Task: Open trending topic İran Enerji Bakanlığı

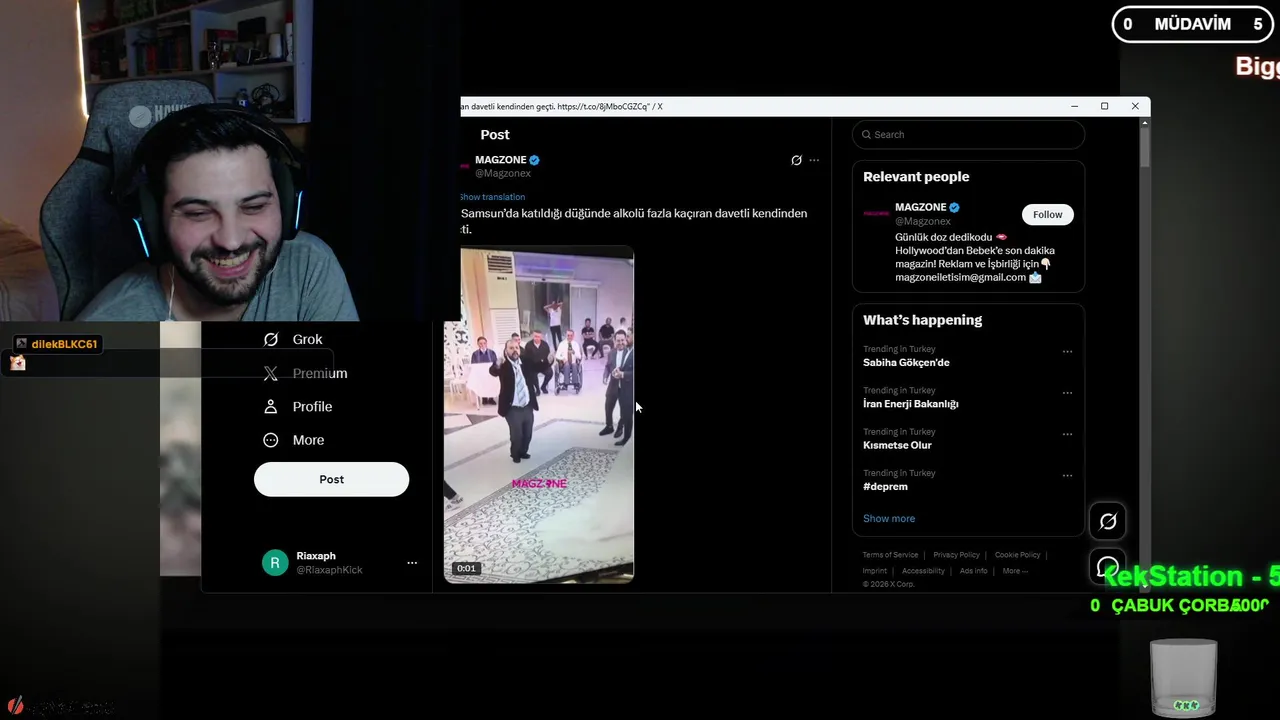Action: click(910, 404)
